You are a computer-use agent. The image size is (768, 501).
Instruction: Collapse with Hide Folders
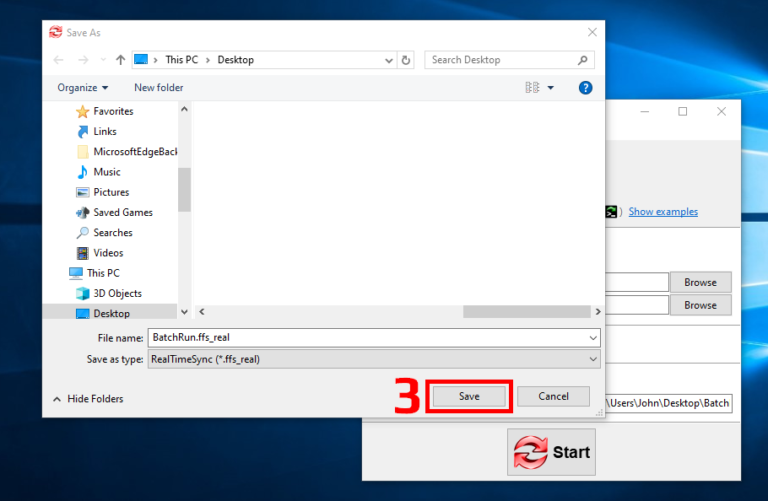point(88,399)
